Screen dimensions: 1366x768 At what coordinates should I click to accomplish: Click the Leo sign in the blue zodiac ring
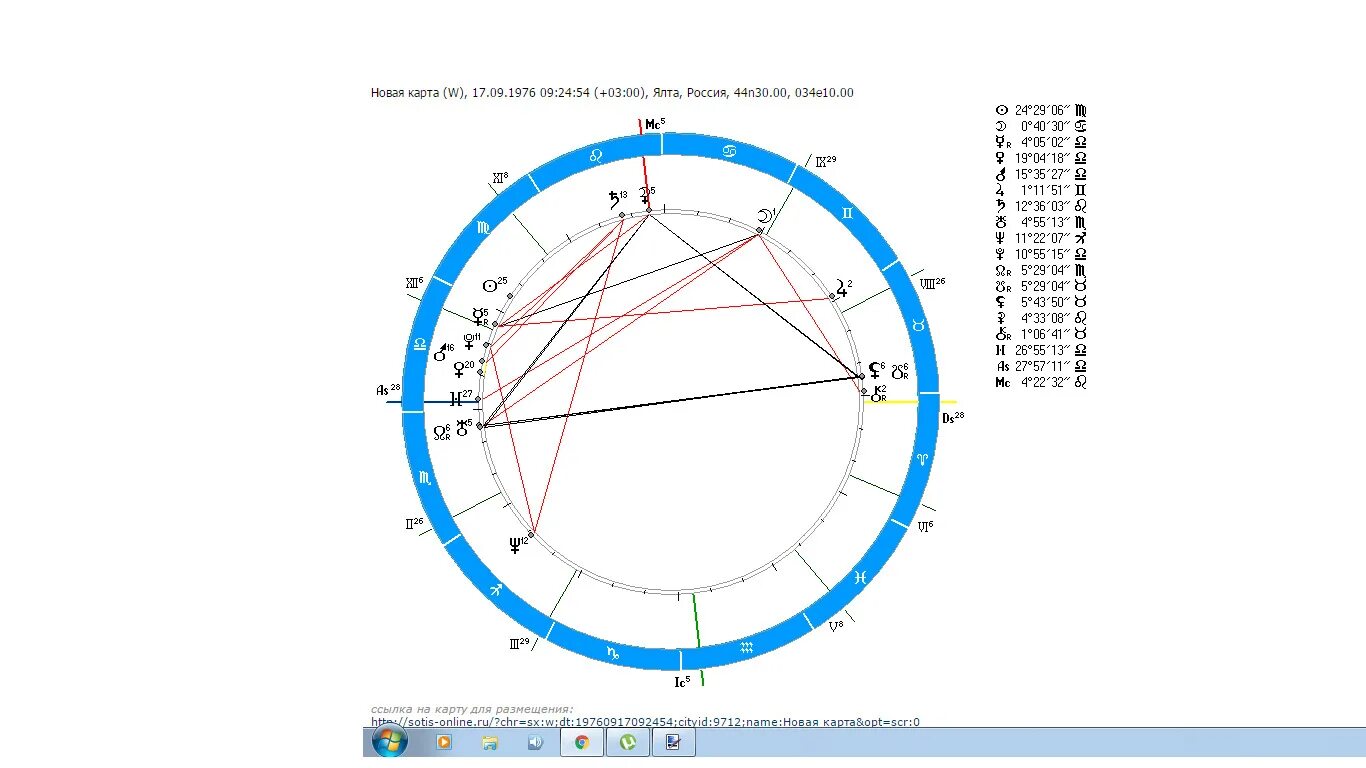click(595, 155)
